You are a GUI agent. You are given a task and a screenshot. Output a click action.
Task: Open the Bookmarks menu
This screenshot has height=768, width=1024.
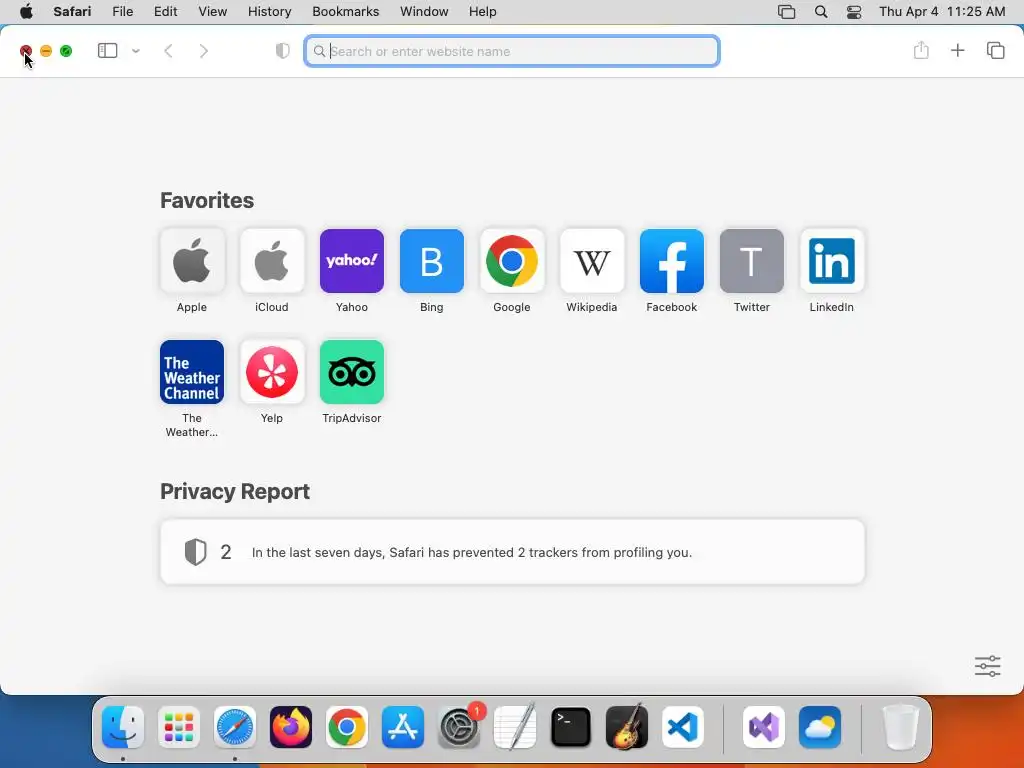[x=345, y=12]
